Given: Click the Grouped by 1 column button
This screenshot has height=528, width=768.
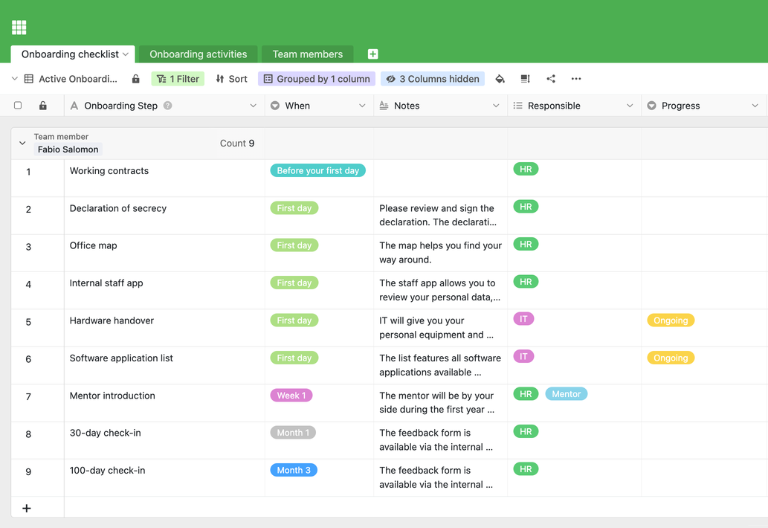Looking at the screenshot, I should coord(316,79).
